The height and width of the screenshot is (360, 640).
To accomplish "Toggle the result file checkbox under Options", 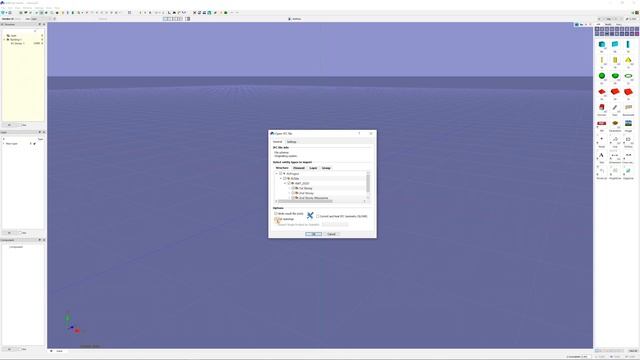I will [x=276, y=213].
